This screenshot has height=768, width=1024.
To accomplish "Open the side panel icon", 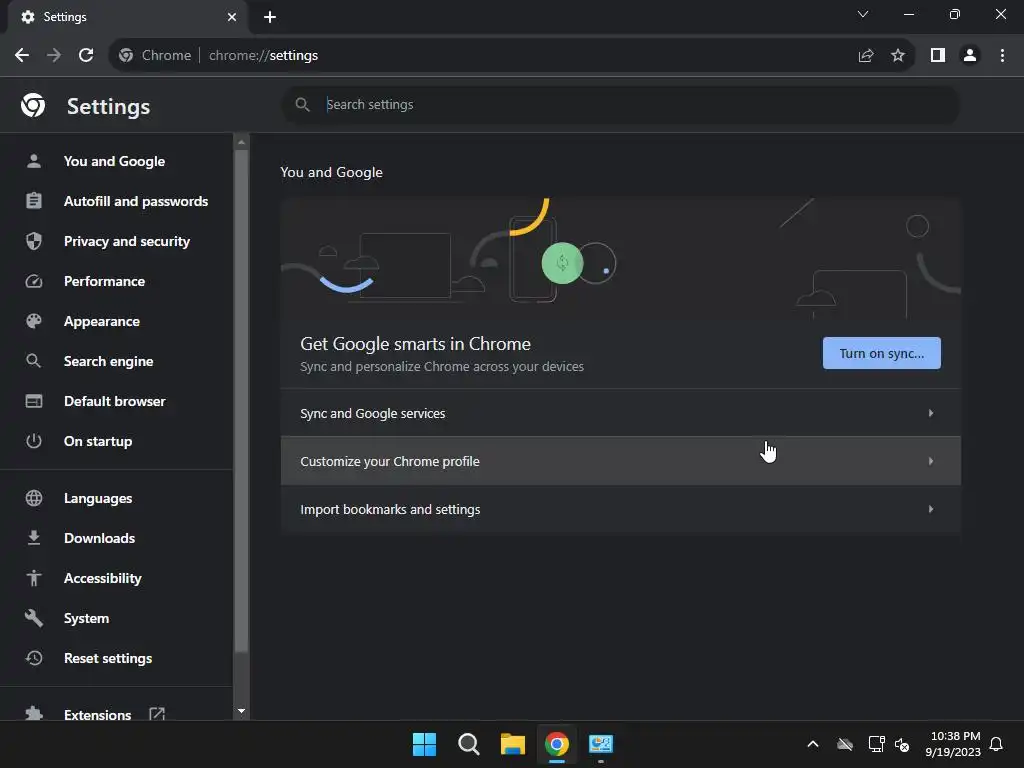I will (938, 56).
